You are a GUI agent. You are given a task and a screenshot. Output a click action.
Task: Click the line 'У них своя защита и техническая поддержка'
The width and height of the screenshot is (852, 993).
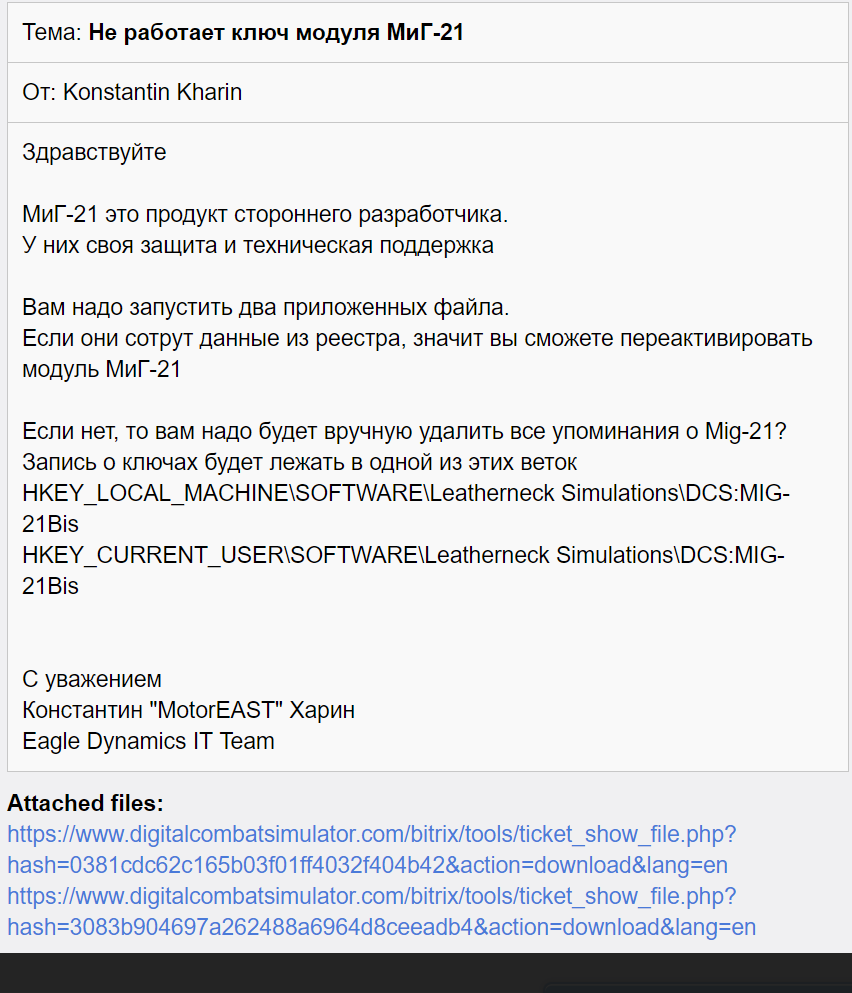point(258,246)
